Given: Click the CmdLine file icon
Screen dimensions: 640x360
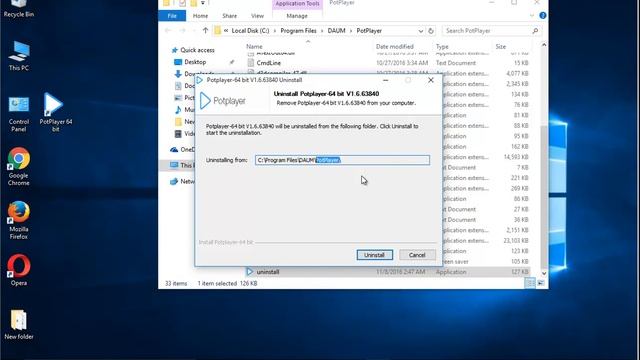Looking at the screenshot, I should (x=251, y=63).
